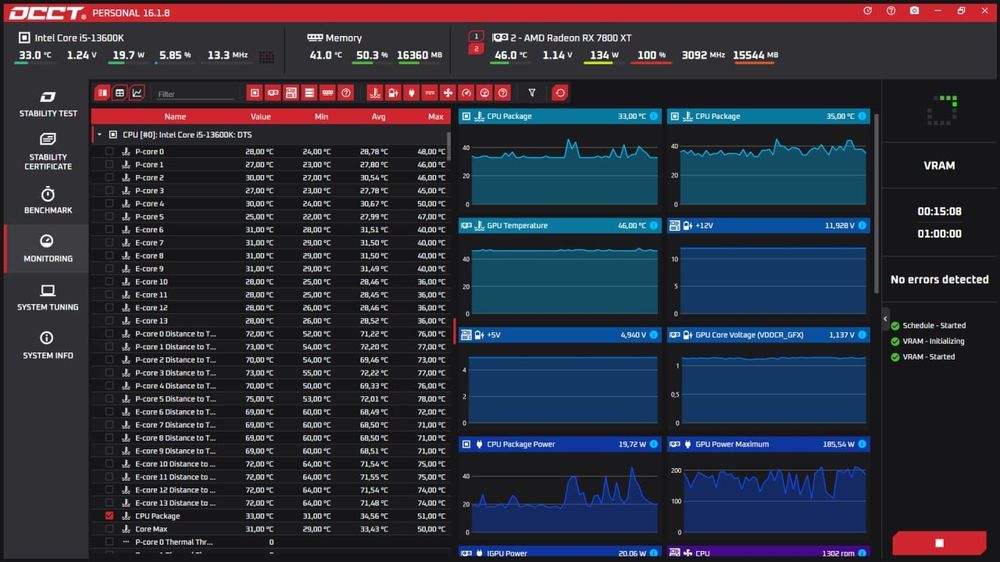The image size is (1000, 562).
Task: Stop the running VRAM test
Action: (x=939, y=543)
